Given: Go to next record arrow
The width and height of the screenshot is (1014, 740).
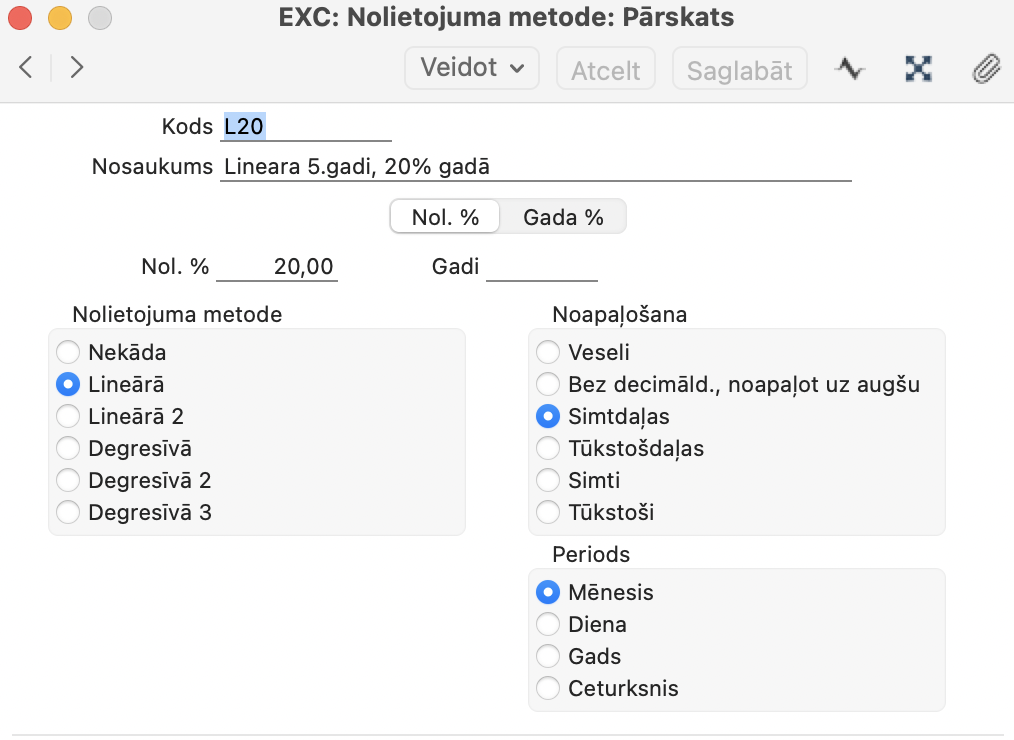Looking at the screenshot, I should click(77, 68).
